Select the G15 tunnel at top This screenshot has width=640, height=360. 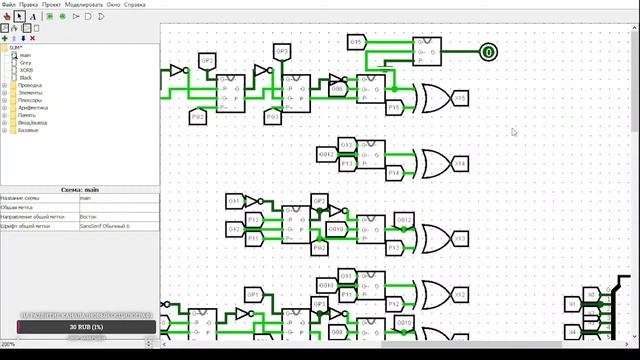coord(356,42)
